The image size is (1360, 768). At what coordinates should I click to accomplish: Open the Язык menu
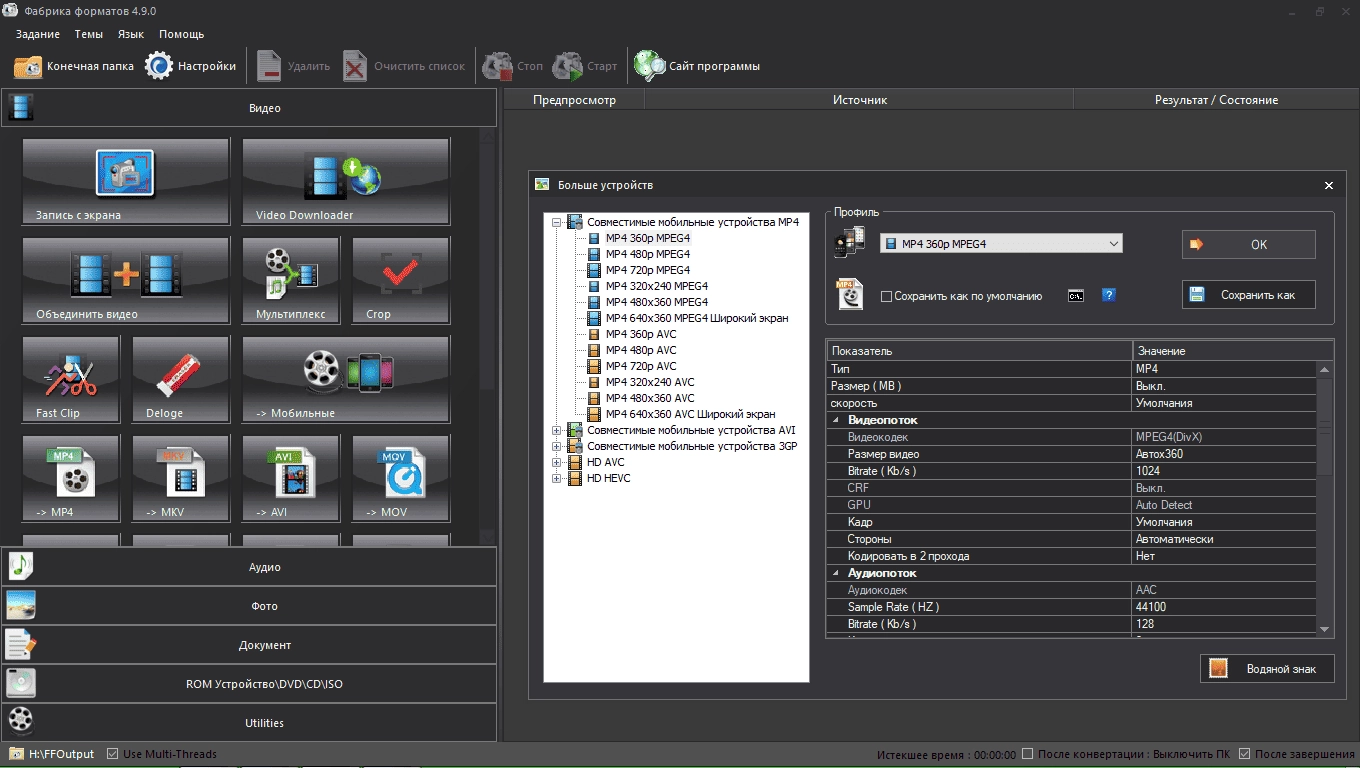pos(131,34)
